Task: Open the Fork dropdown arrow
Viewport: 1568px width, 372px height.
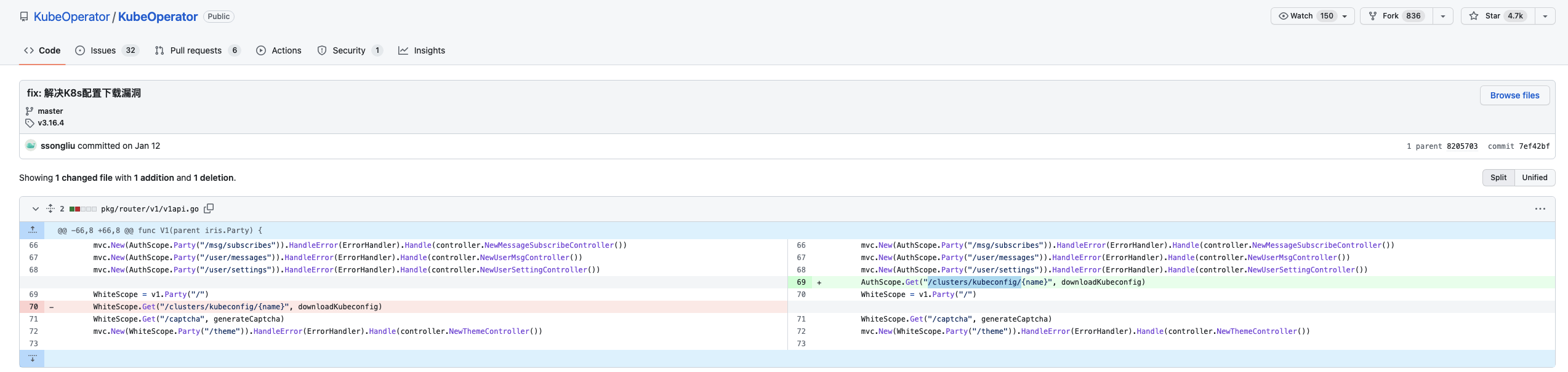Action: pos(1442,16)
